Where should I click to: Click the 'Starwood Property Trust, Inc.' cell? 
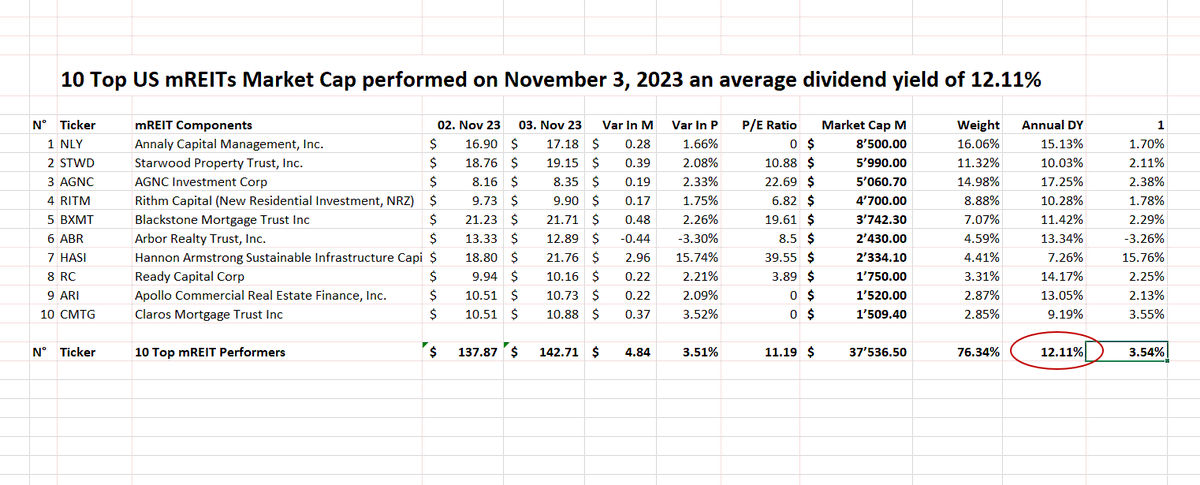217,162
